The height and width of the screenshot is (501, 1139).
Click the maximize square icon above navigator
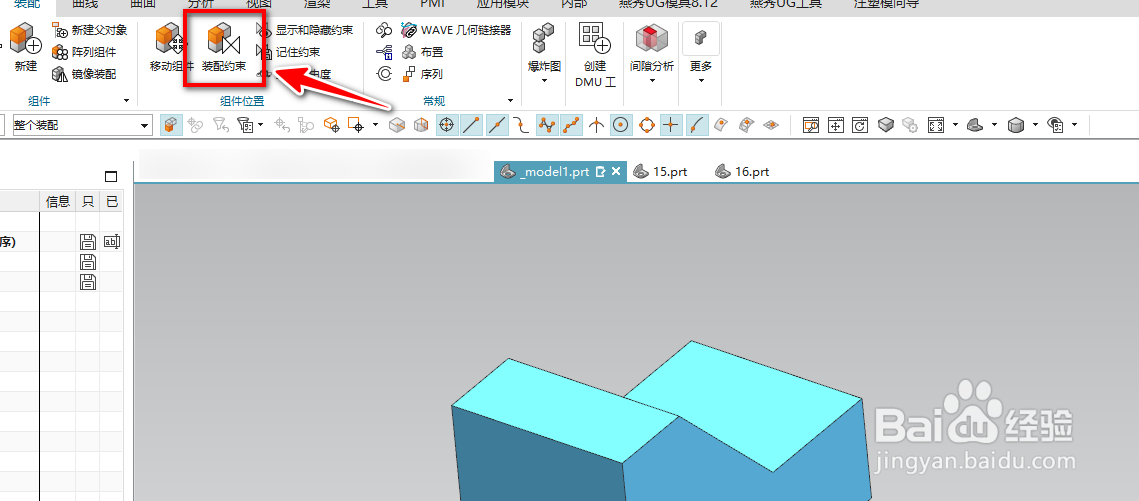pyautogui.click(x=111, y=176)
